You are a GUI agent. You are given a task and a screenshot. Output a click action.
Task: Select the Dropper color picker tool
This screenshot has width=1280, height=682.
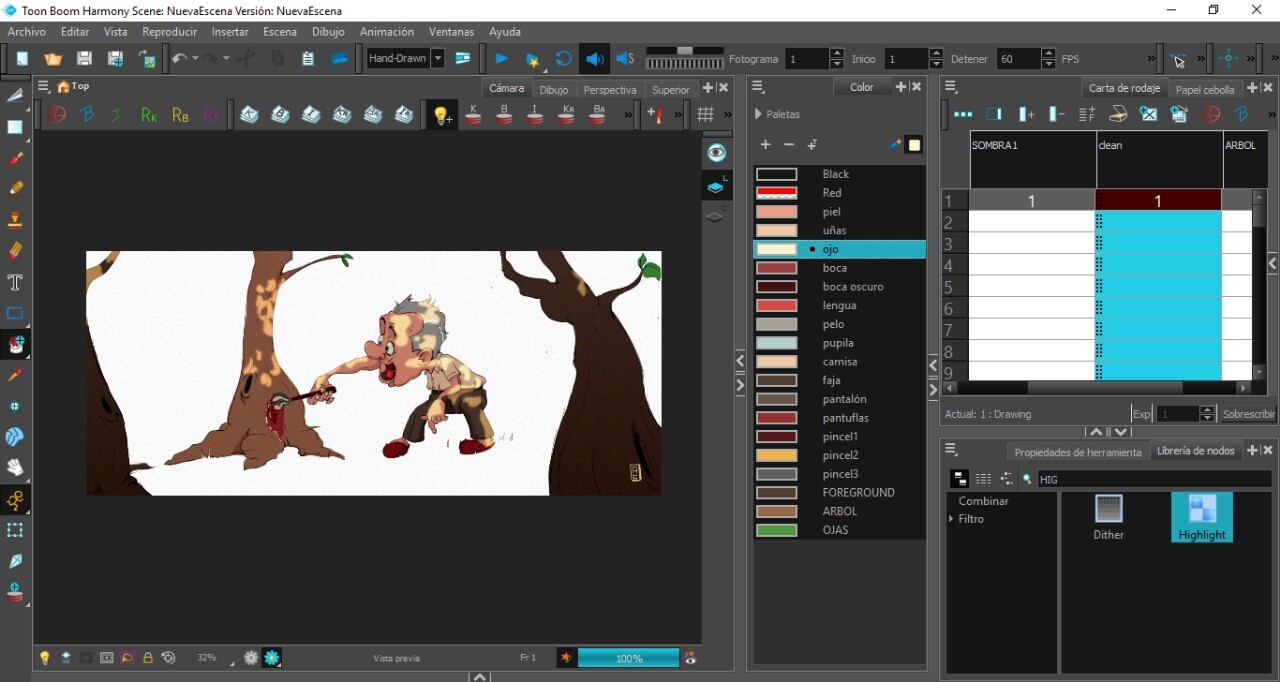pyautogui.click(x=15, y=375)
